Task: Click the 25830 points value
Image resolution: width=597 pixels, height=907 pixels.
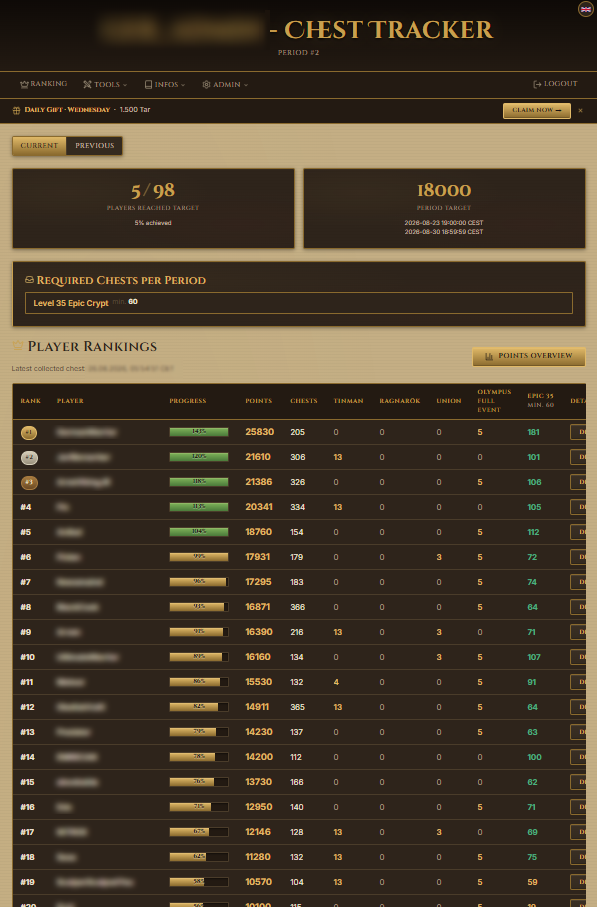Action: pyautogui.click(x=260, y=432)
